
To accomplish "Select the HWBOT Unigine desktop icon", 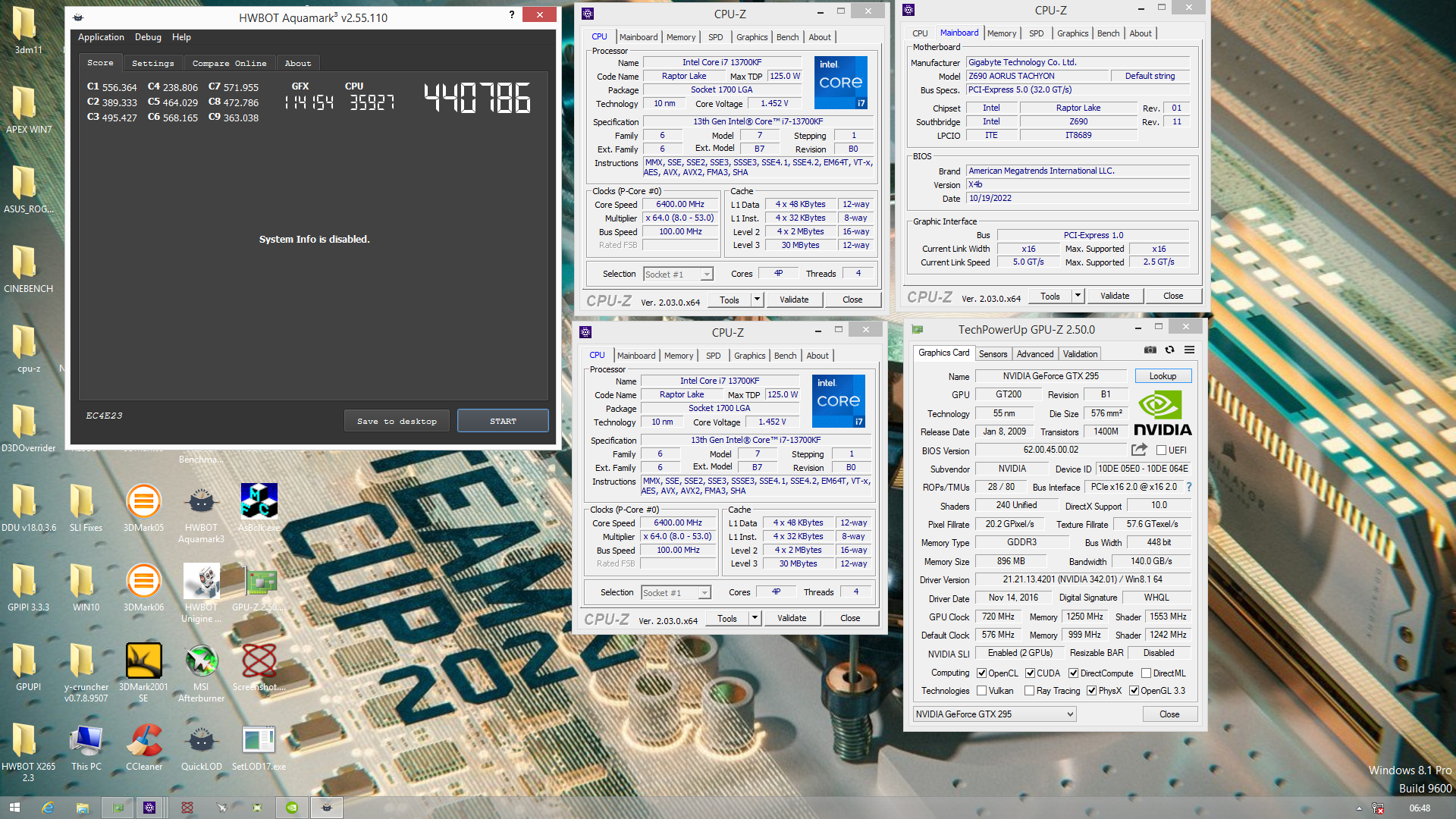I will [x=201, y=593].
